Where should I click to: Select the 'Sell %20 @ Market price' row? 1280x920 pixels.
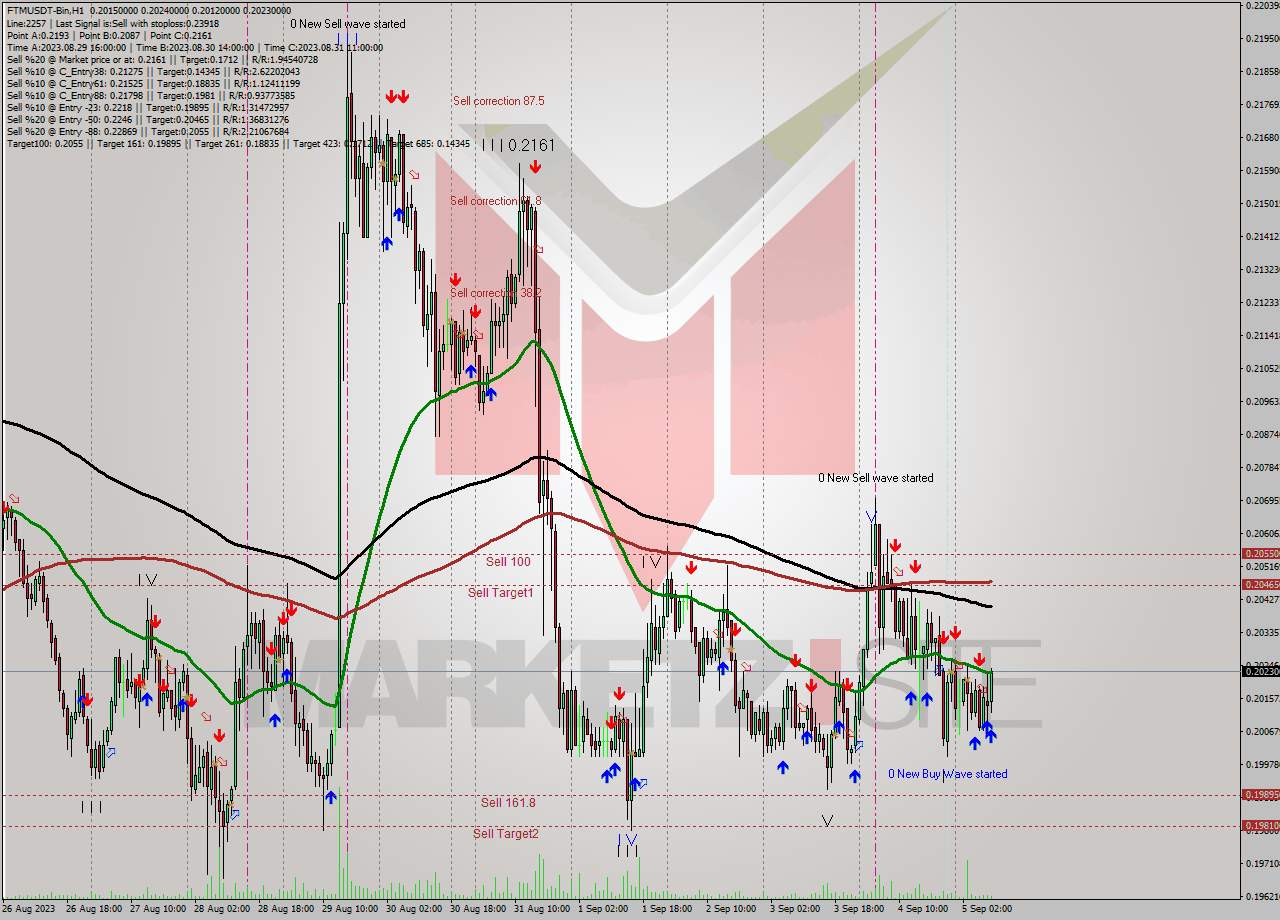[162, 59]
